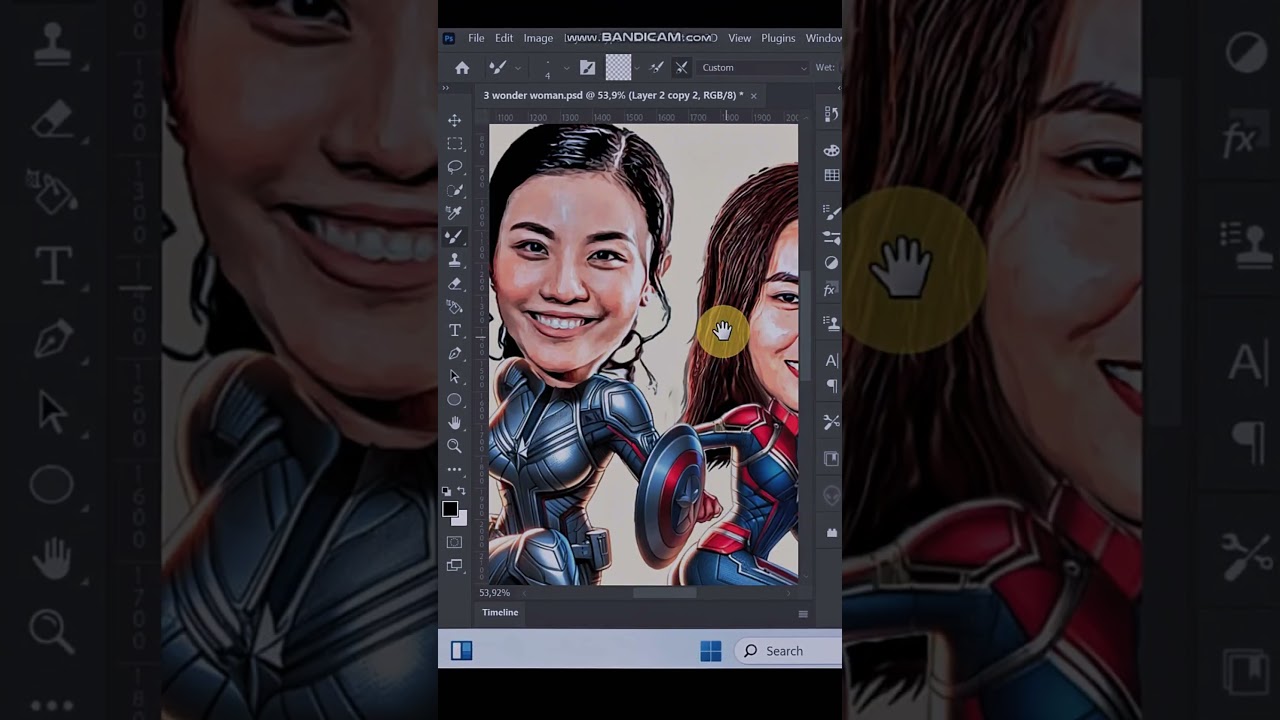The image size is (1280, 720).
Task: Select the Ellipse shape tool
Action: coord(454,400)
